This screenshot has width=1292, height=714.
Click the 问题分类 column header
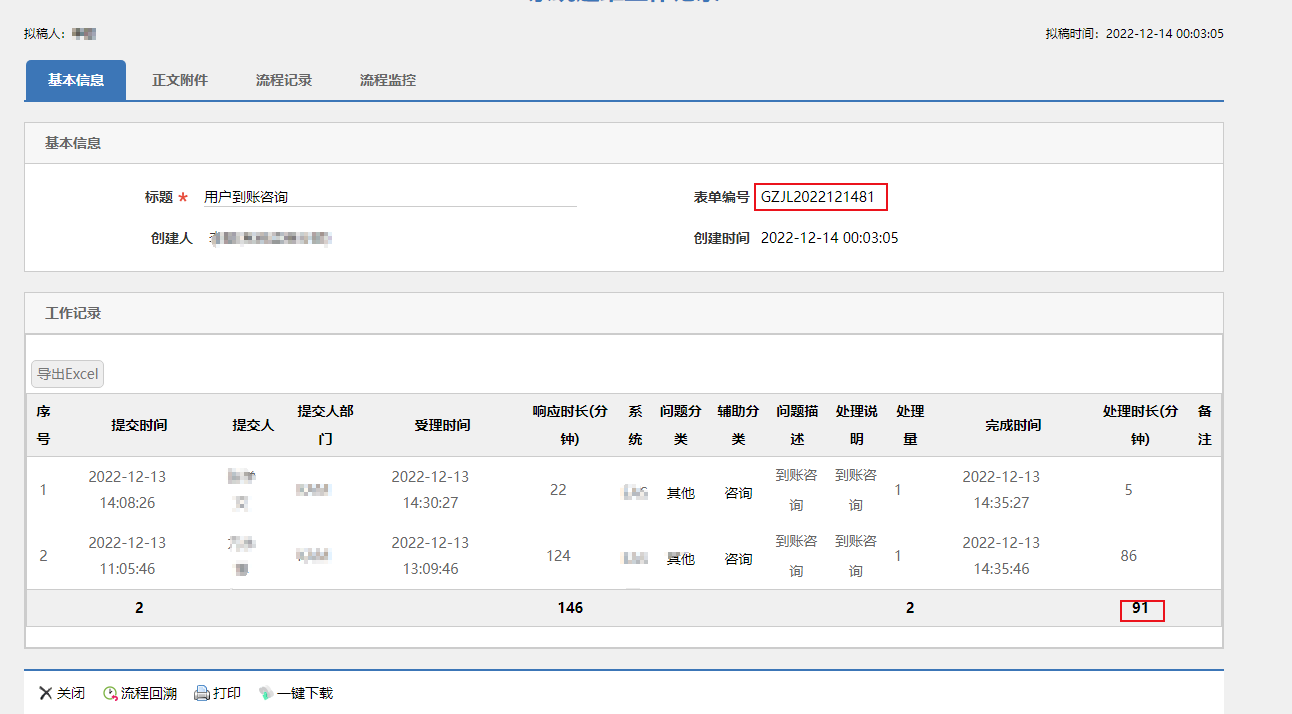(x=681, y=425)
